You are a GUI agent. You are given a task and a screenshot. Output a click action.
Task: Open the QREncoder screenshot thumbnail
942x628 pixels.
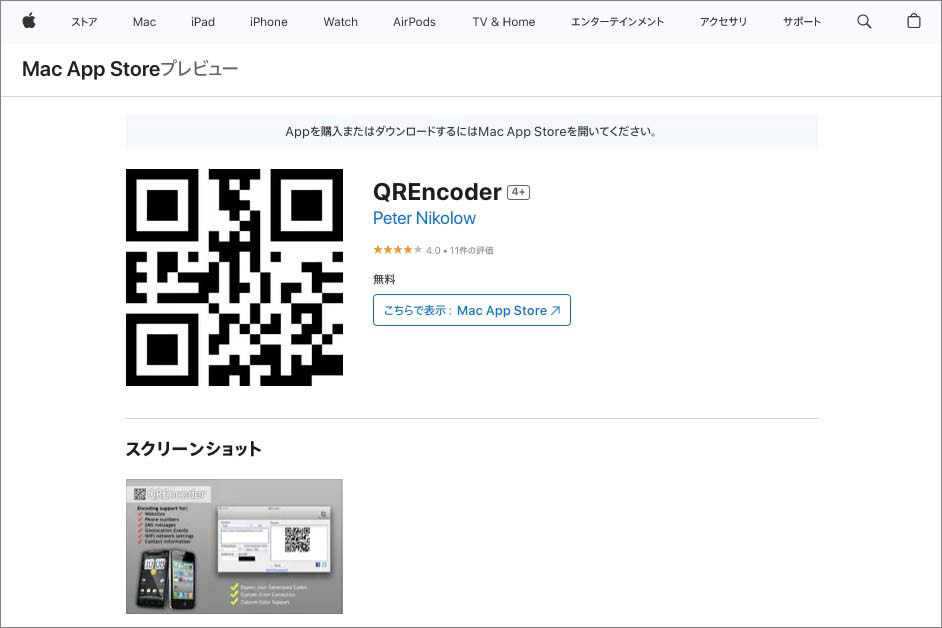click(x=234, y=546)
